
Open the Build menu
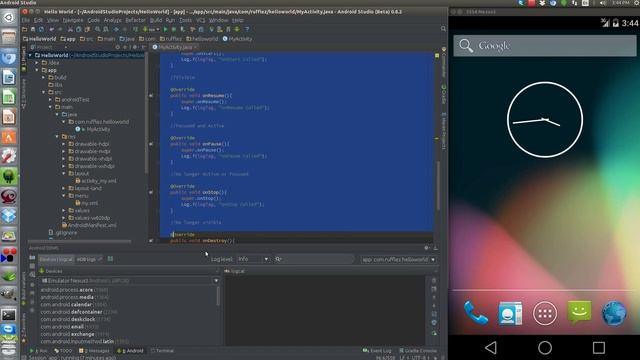[156, 20]
